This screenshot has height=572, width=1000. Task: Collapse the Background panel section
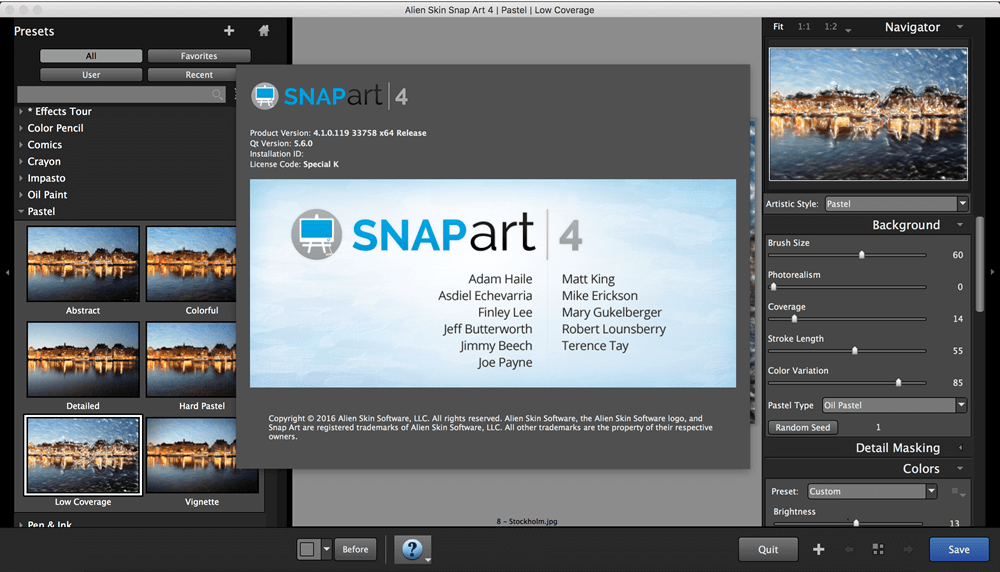[960, 224]
